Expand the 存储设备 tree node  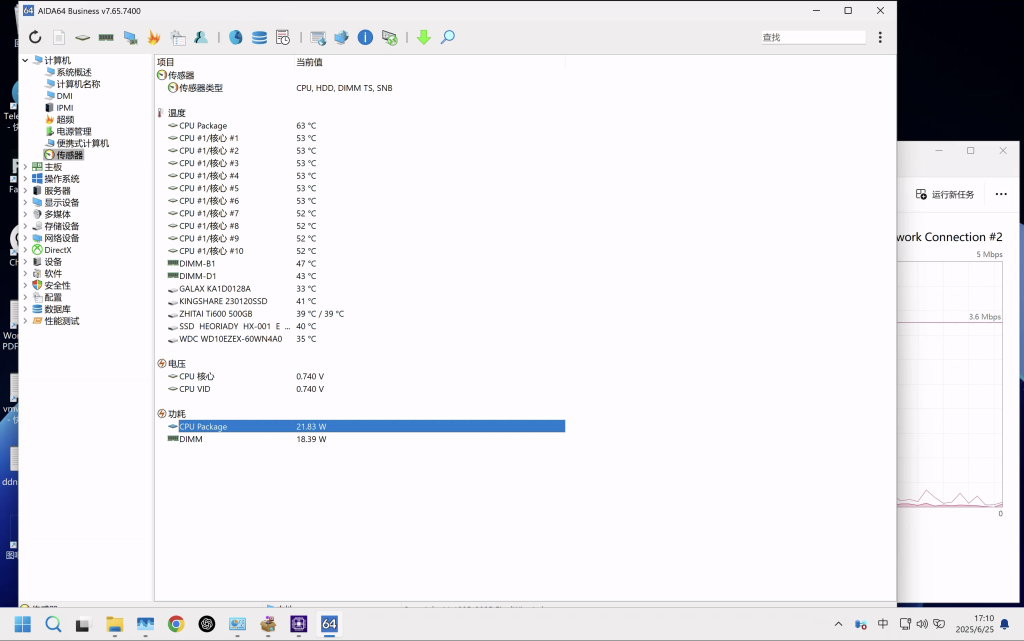(x=25, y=226)
